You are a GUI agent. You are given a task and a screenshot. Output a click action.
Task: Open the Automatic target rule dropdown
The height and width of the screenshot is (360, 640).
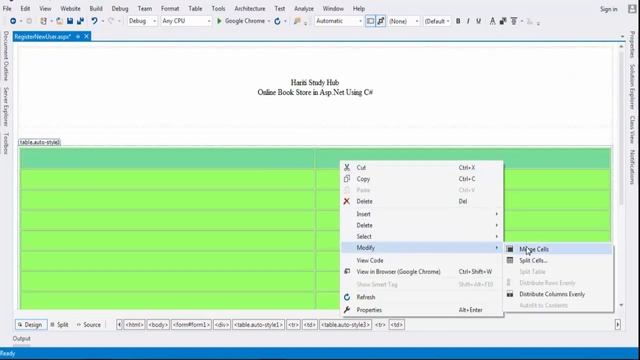(x=338, y=21)
